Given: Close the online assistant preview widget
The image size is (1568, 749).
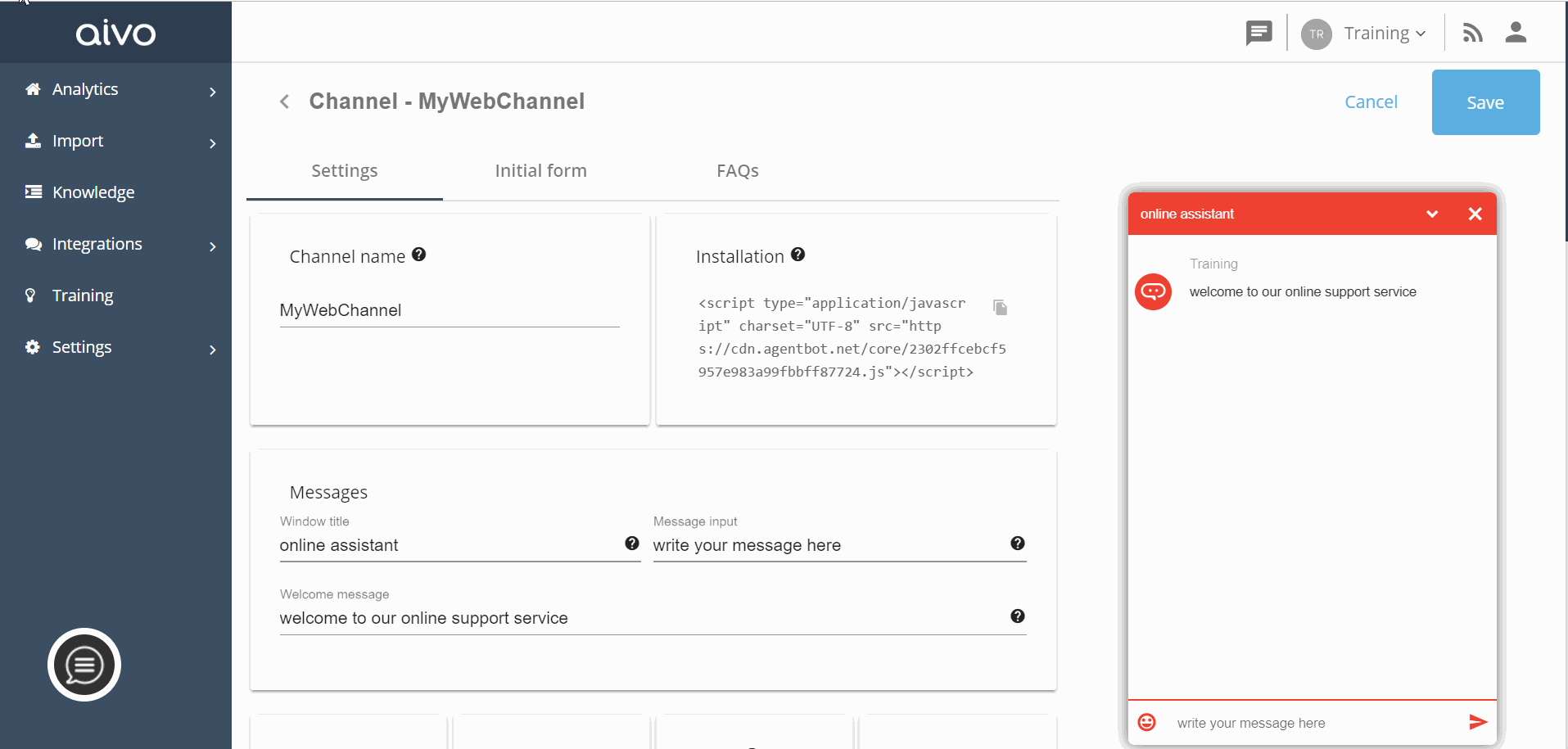Looking at the screenshot, I should [1475, 214].
